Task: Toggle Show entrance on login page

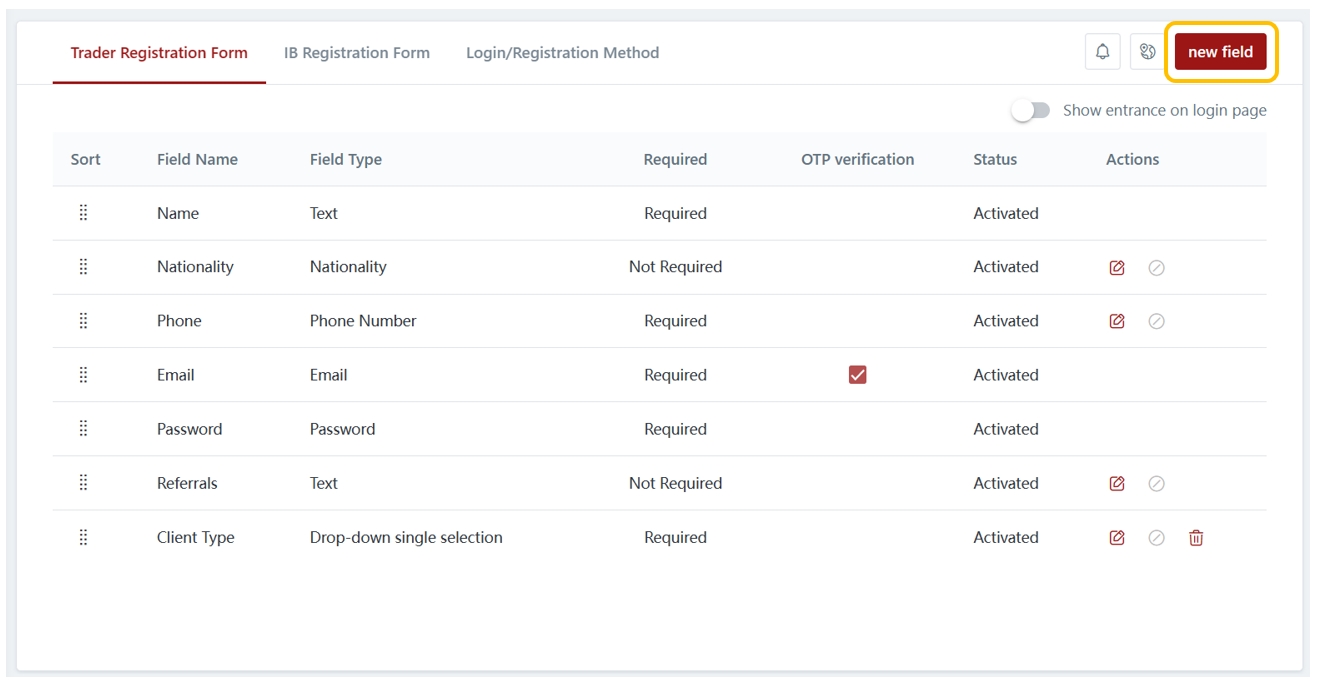Action: [1031, 111]
